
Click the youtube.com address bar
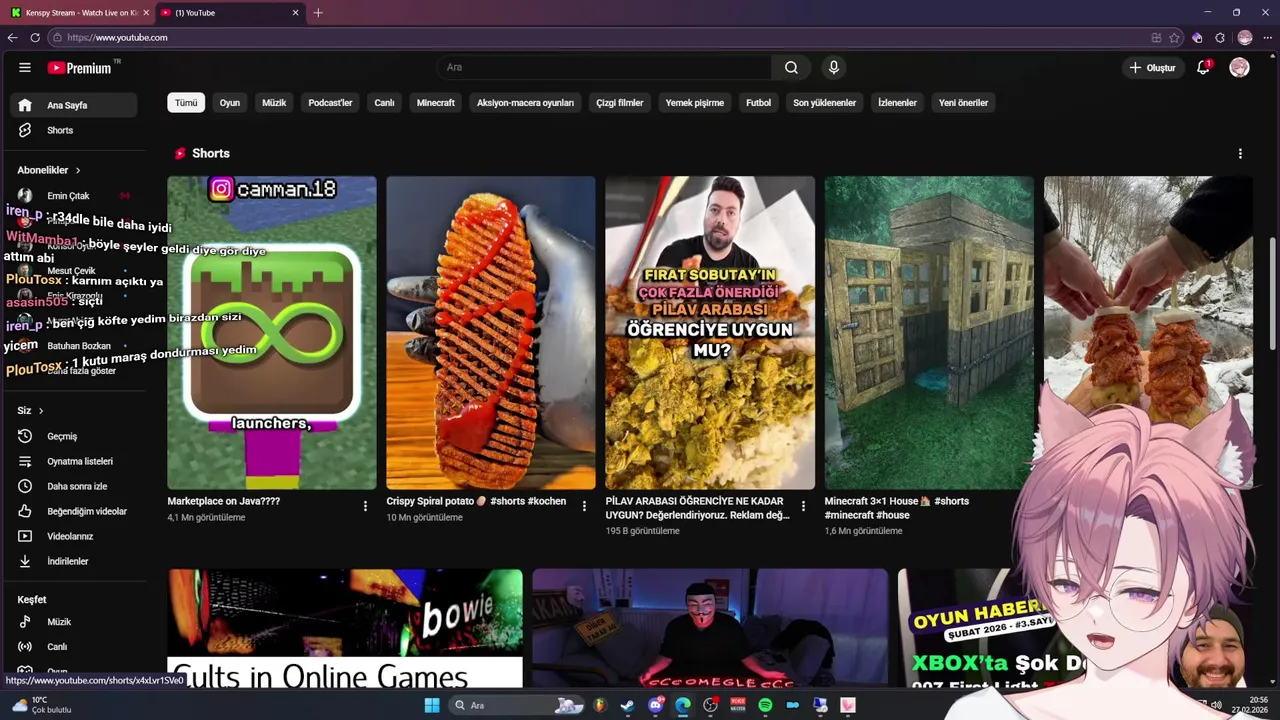598,37
